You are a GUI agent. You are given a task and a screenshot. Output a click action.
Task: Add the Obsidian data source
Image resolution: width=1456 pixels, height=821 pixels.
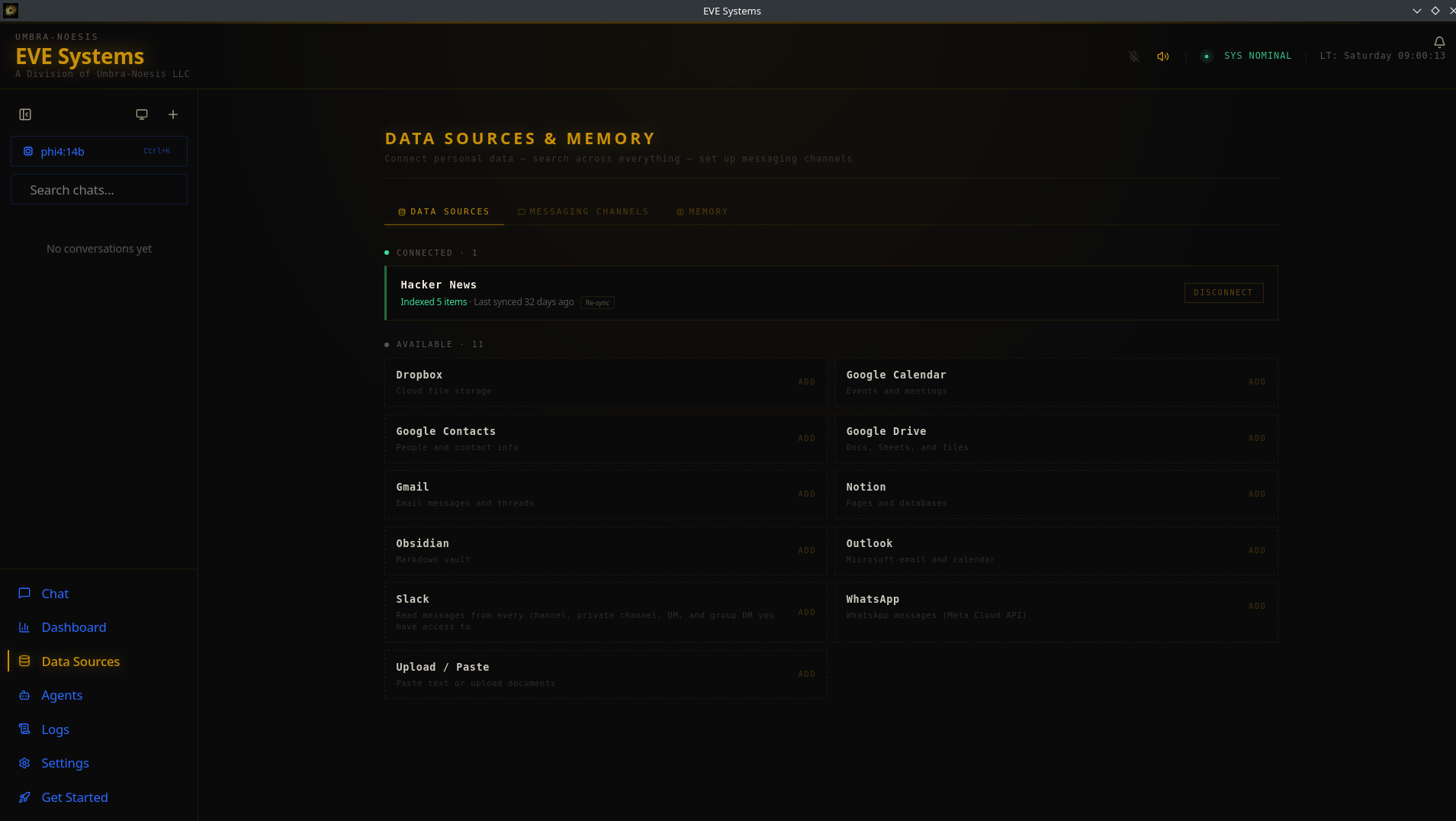807,550
